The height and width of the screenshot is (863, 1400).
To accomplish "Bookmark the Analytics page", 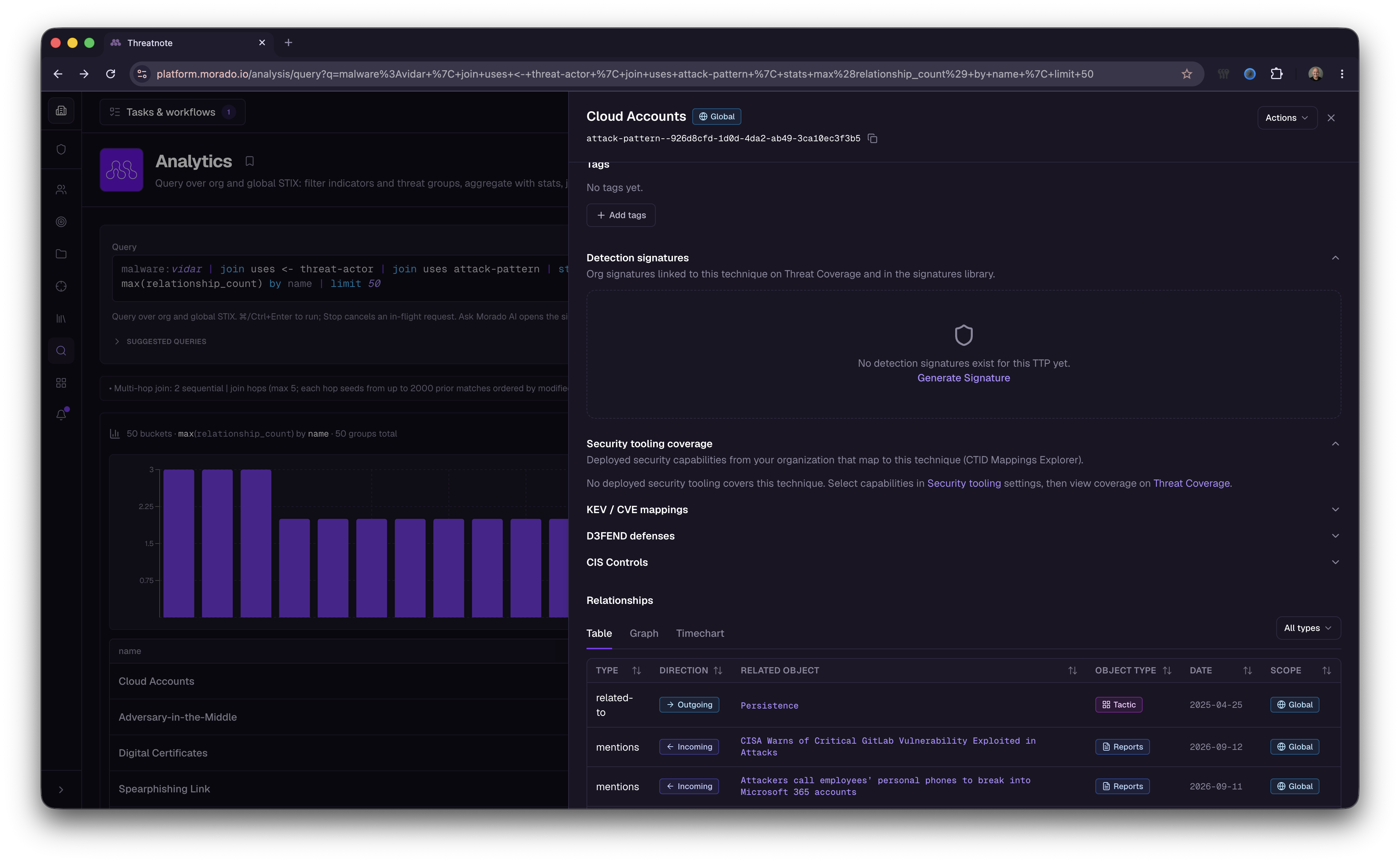I will pyautogui.click(x=250, y=161).
